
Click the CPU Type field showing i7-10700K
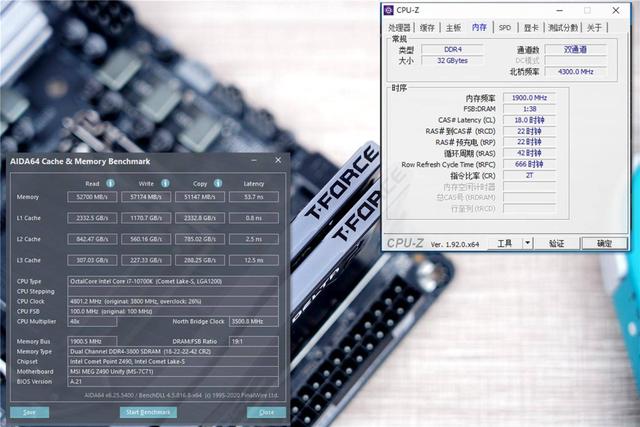pyautogui.click(x=173, y=281)
